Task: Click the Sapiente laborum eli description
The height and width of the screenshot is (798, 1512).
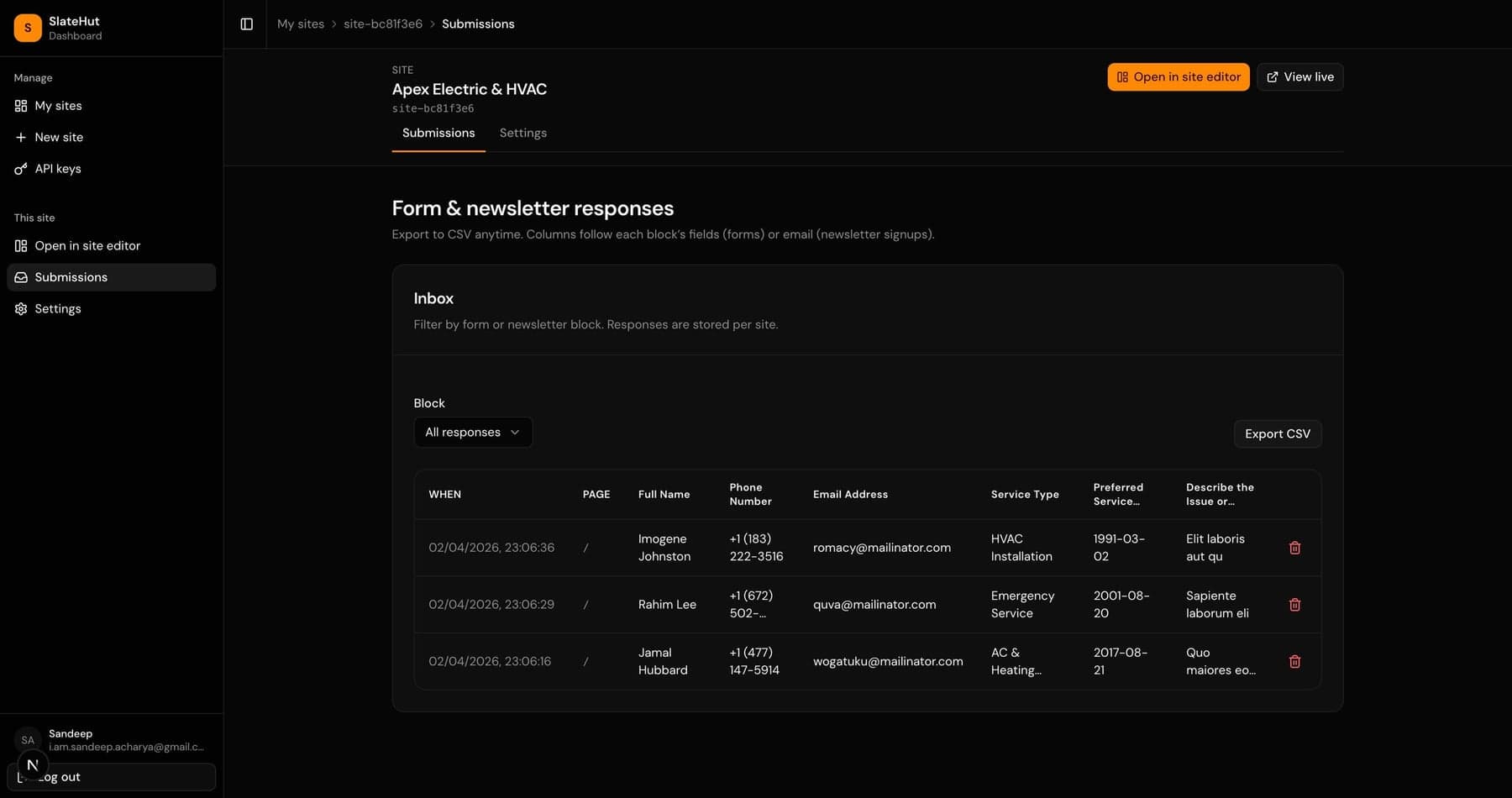Action: 1217,605
